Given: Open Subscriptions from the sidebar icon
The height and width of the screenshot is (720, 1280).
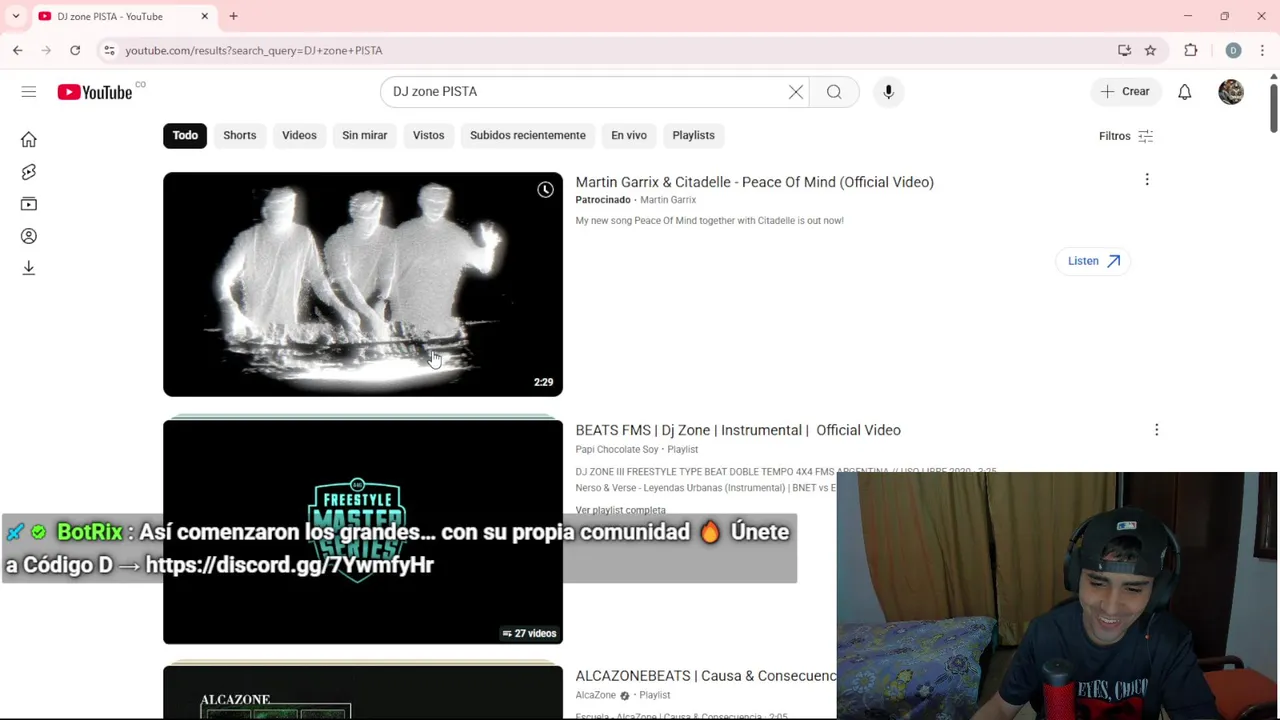Looking at the screenshot, I should [29, 204].
